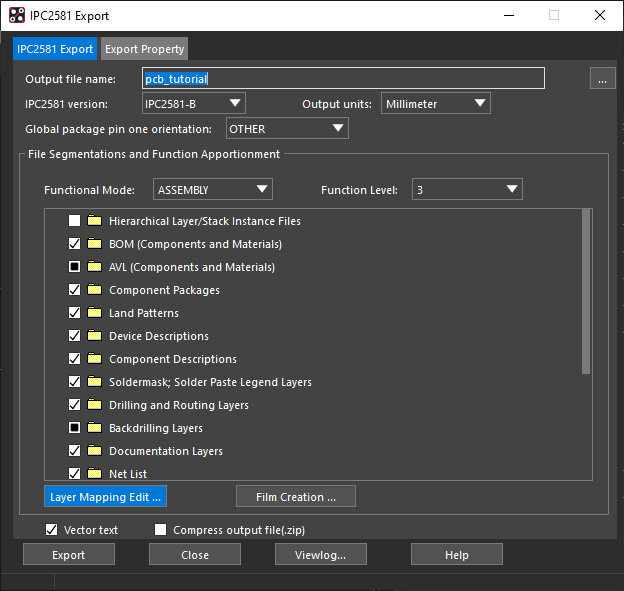Select the Device Descriptions row label
This screenshot has width=624, height=591.
(x=159, y=336)
